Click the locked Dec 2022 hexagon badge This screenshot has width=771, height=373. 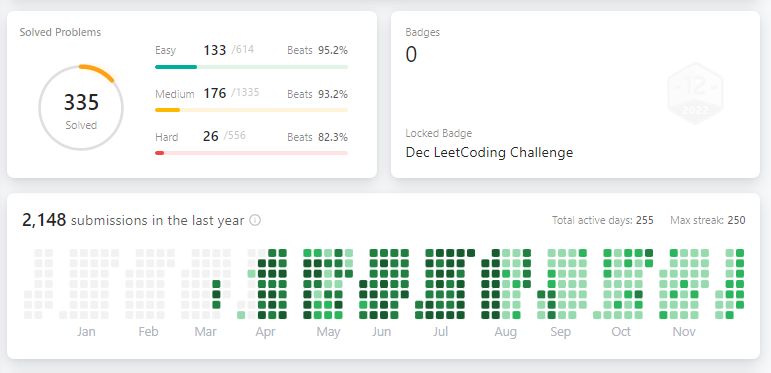(x=695, y=93)
